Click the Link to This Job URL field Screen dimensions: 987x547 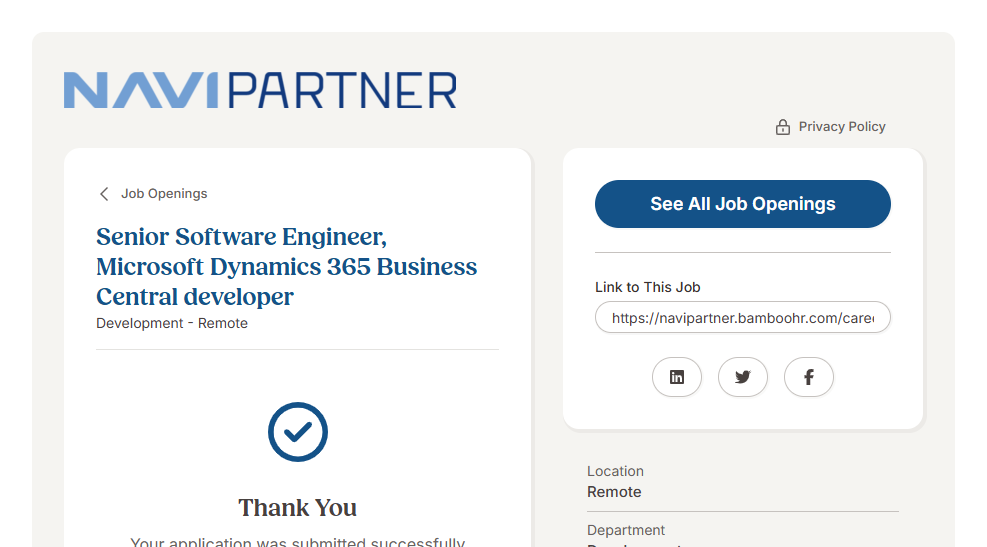742,318
